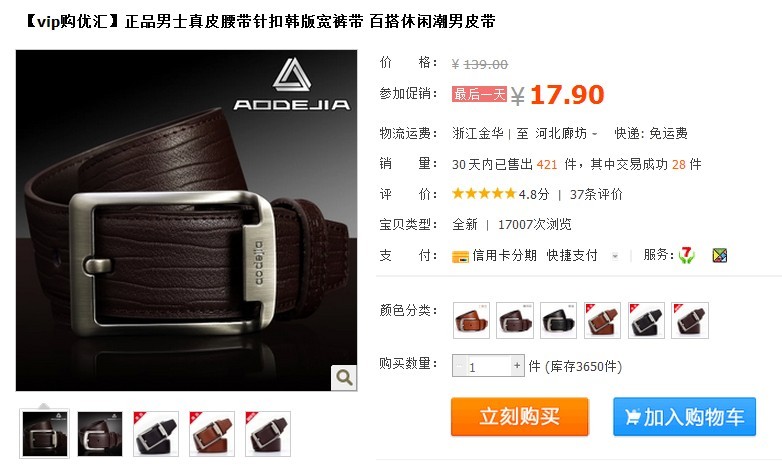Image resolution: width=782 pixels, height=467 pixels.
Task: Select the third black belt color swatch
Action: pos(559,320)
